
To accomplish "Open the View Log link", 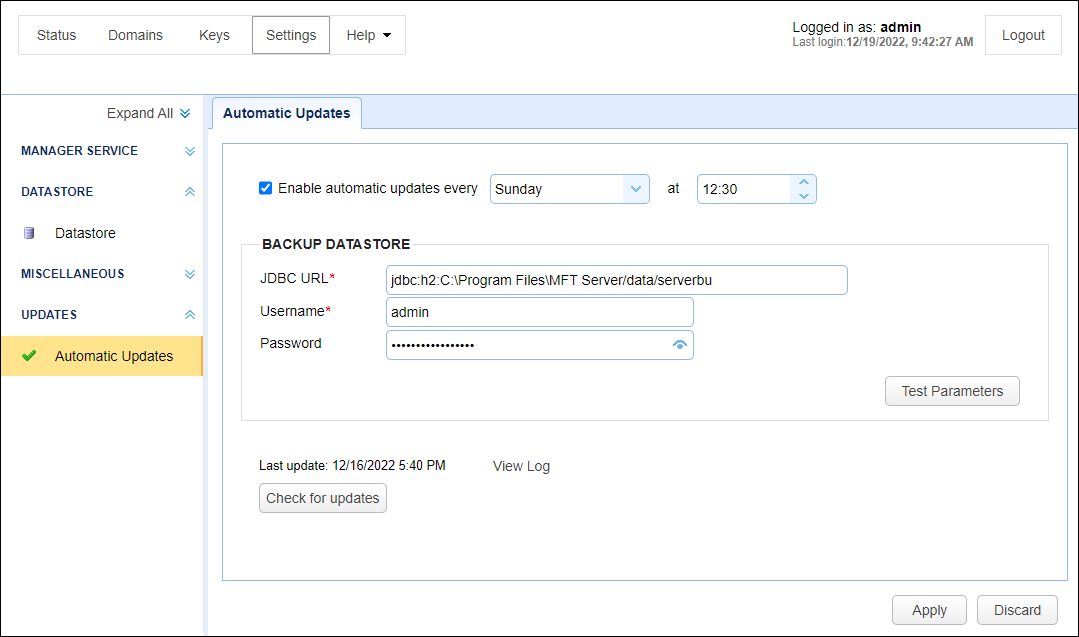I will point(521,466).
